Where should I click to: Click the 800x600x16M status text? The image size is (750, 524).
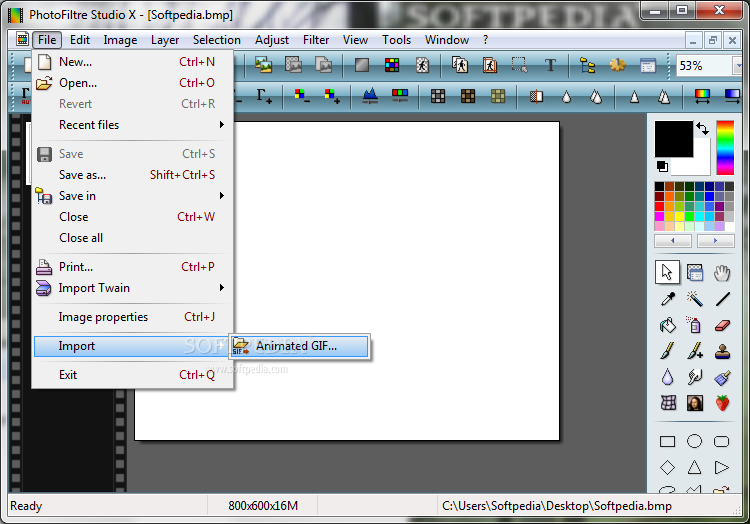pos(263,506)
